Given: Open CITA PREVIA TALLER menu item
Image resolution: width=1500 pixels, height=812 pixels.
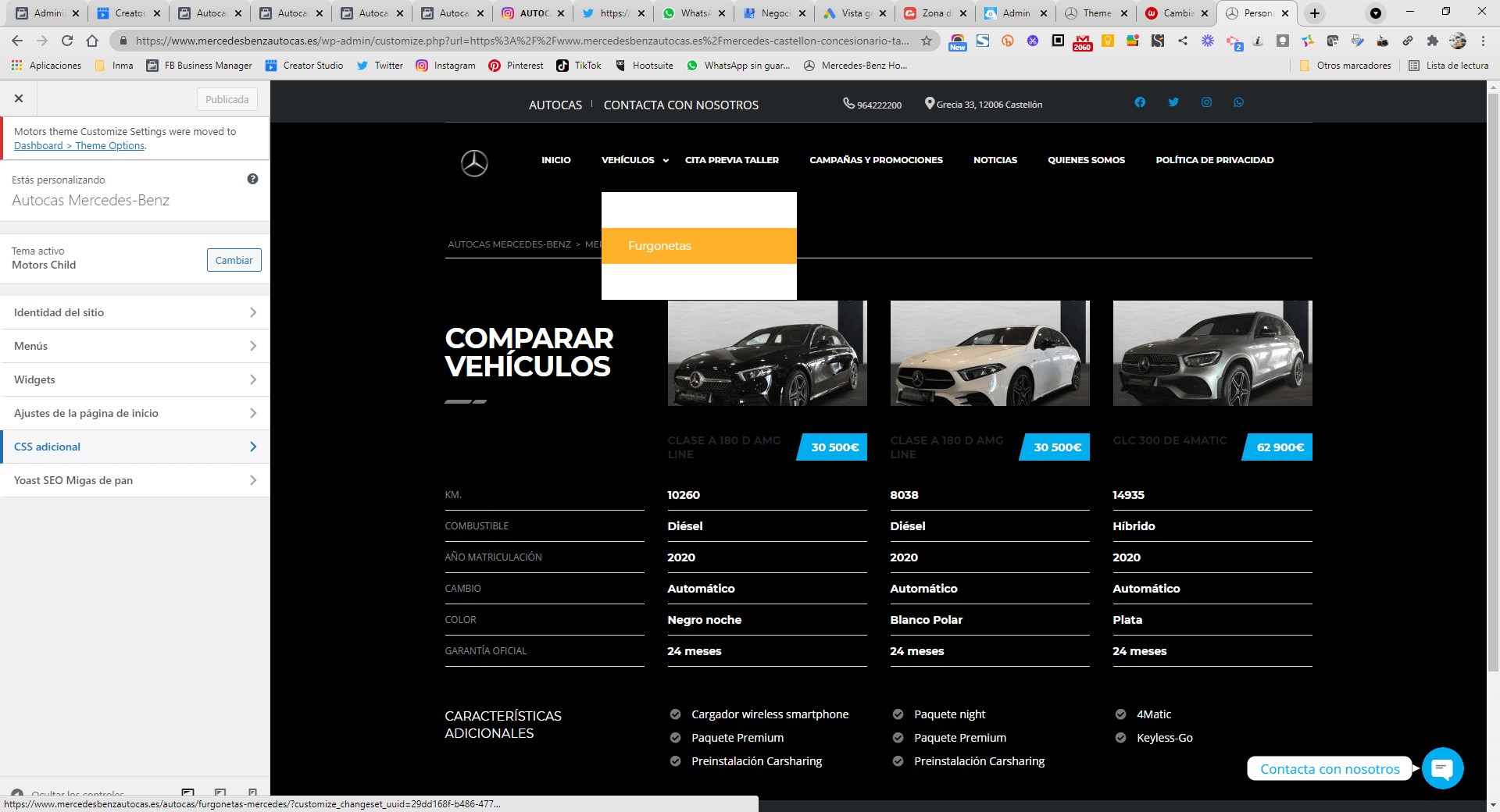Looking at the screenshot, I should [x=732, y=160].
